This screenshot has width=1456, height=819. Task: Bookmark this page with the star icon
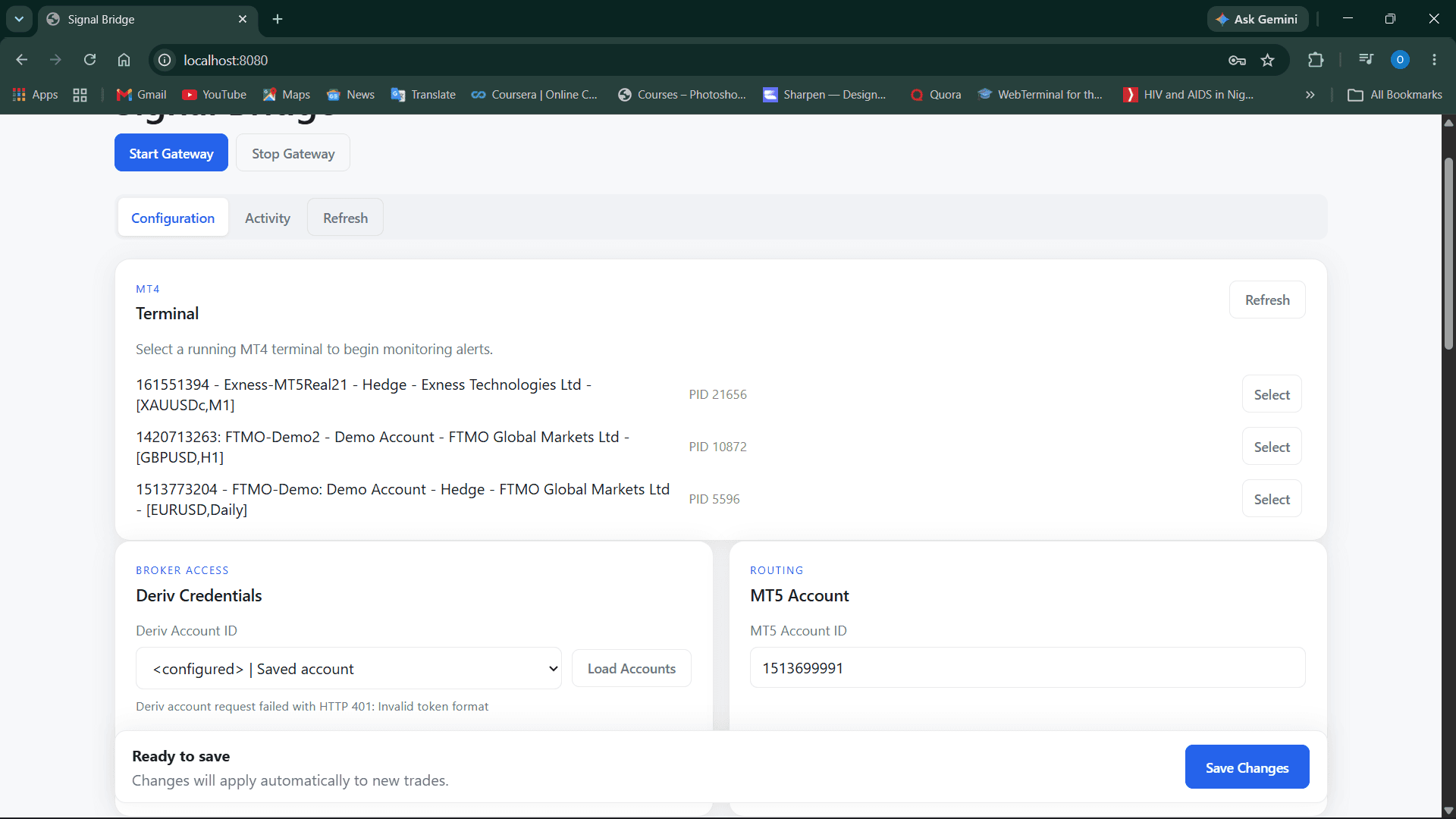(x=1268, y=60)
